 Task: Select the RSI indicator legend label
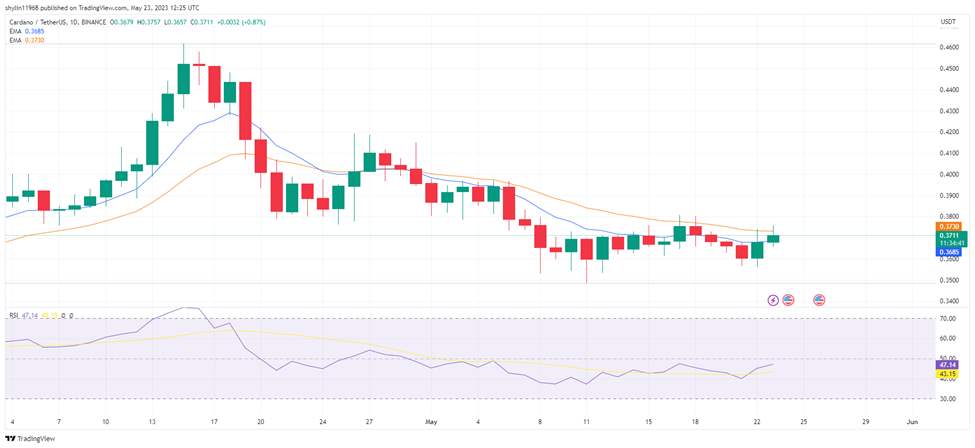(x=12, y=316)
